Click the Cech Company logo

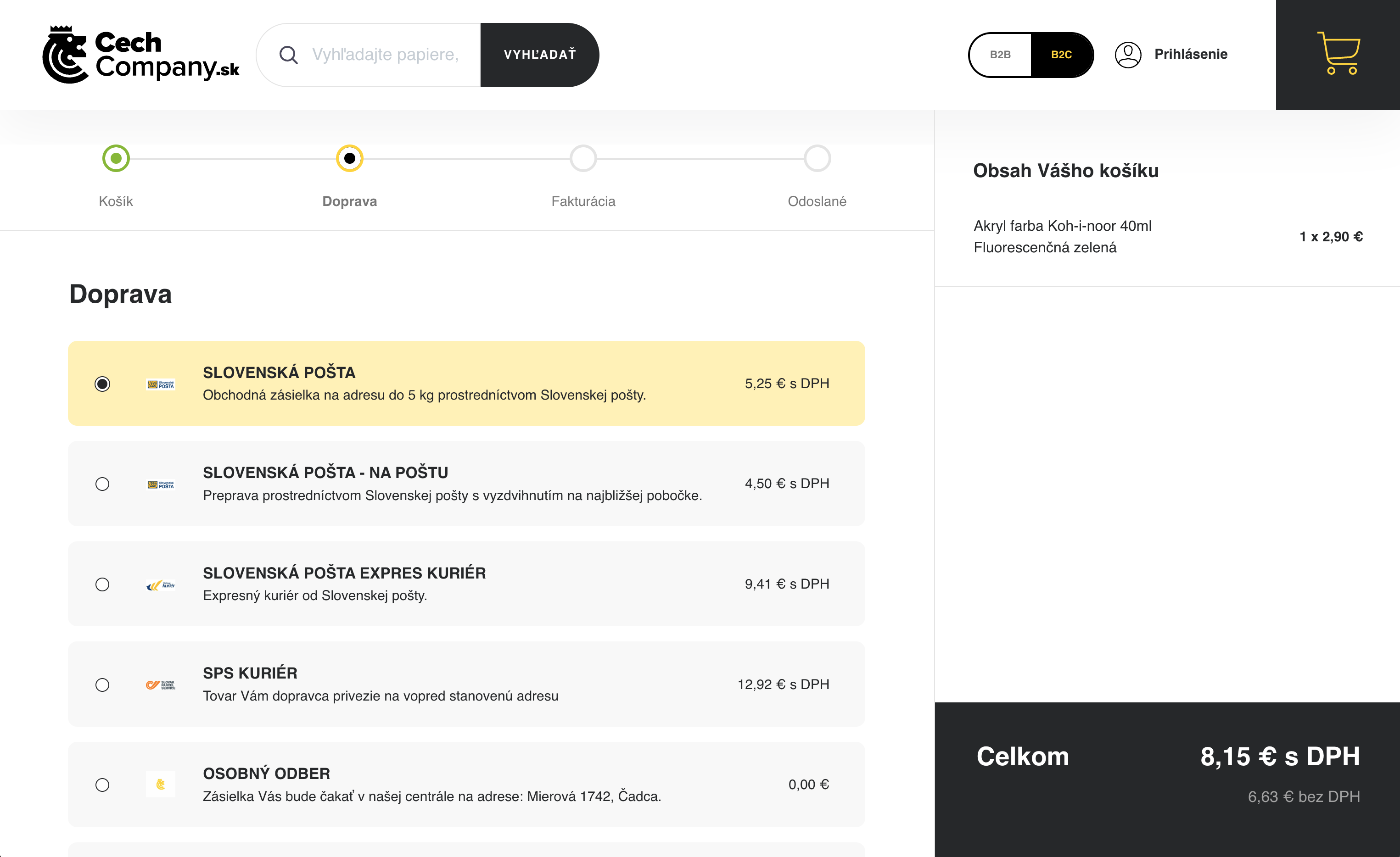click(x=140, y=55)
